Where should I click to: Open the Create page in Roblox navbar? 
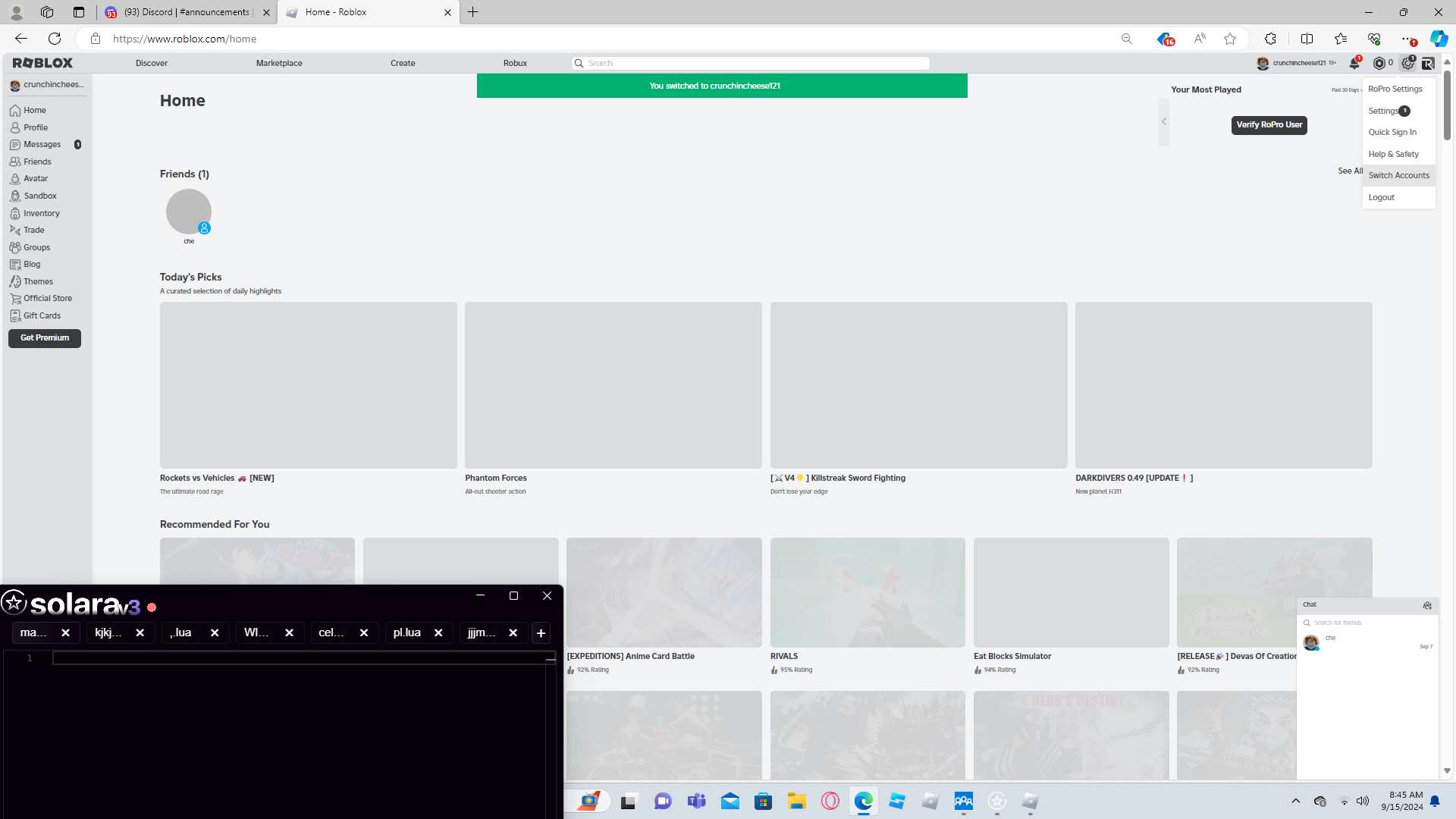pyautogui.click(x=403, y=63)
